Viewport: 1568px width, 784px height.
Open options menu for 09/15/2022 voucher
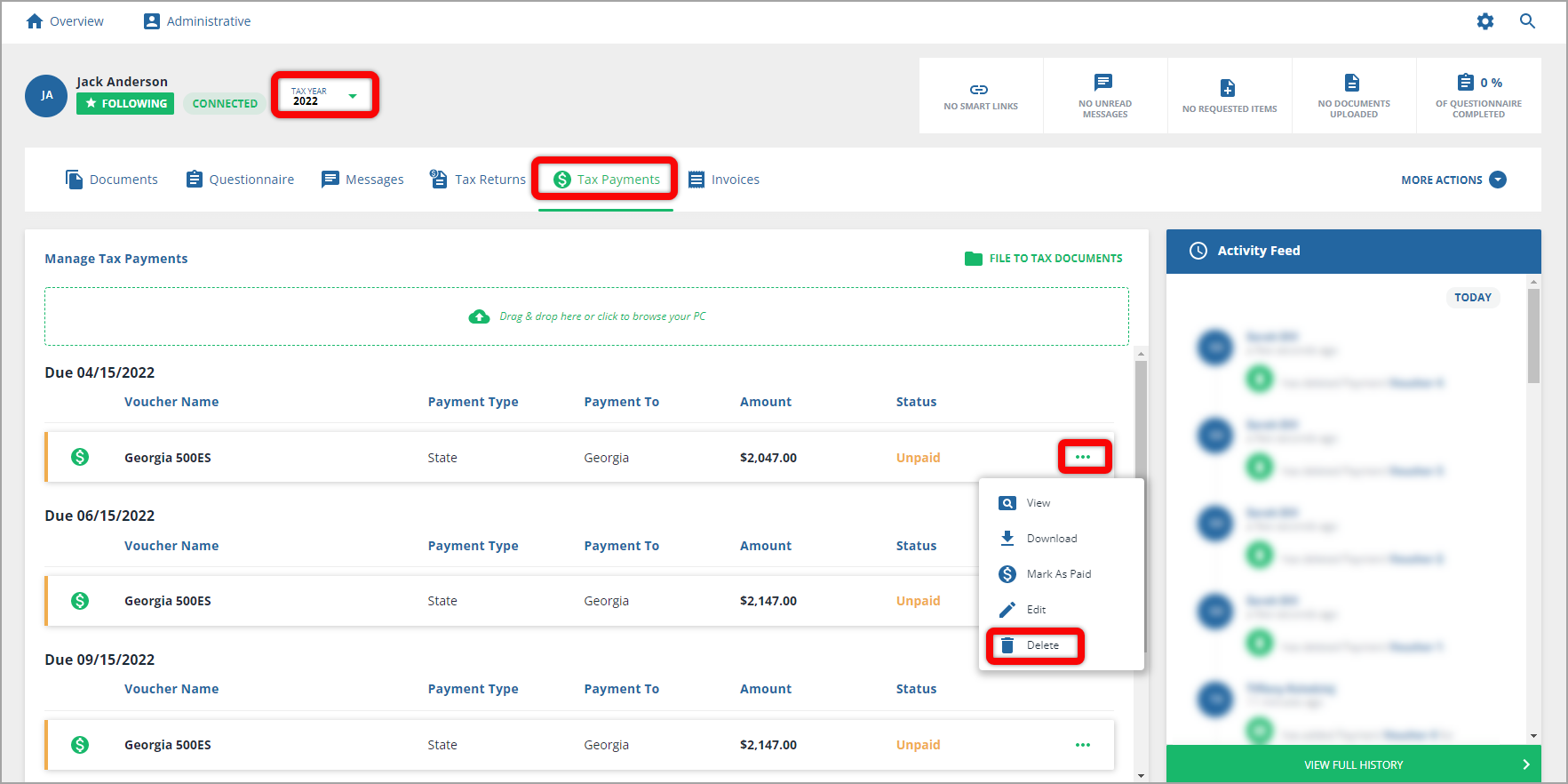[1082, 745]
